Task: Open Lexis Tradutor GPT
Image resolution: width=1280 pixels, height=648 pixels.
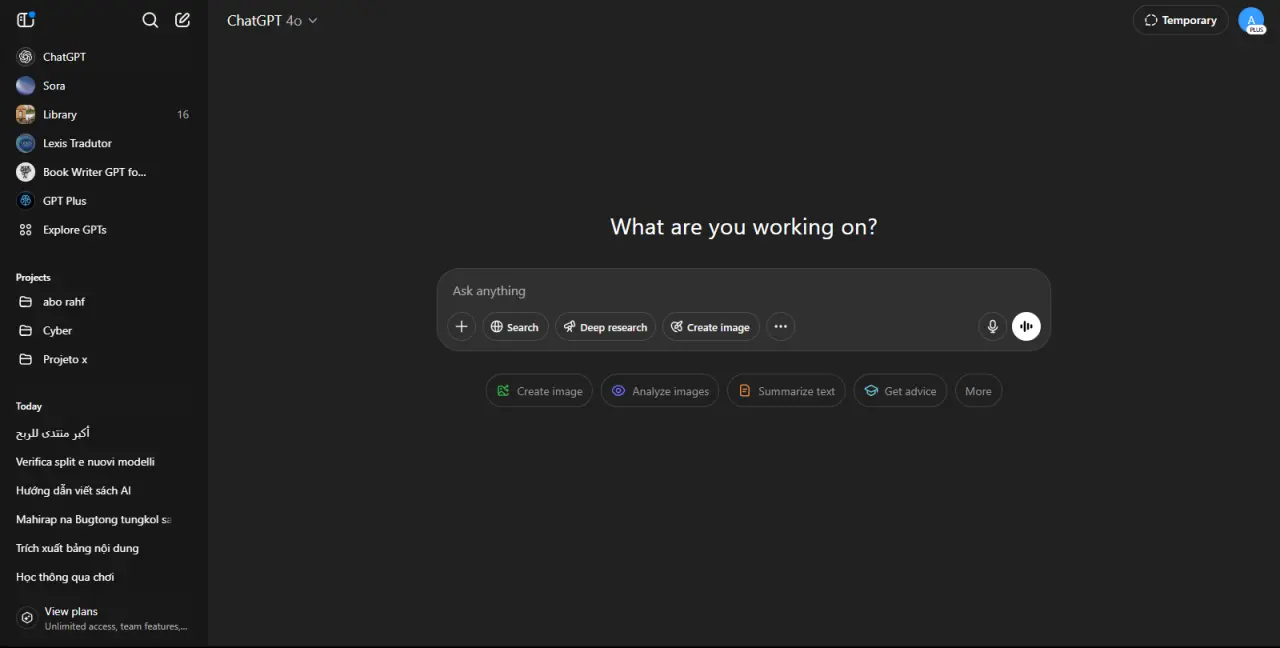Action: click(x=104, y=143)
